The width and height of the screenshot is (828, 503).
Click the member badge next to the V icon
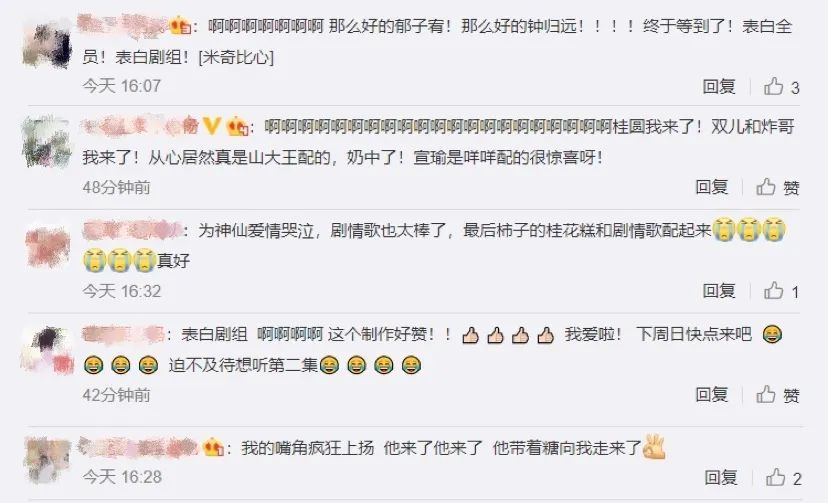point(238,127)
